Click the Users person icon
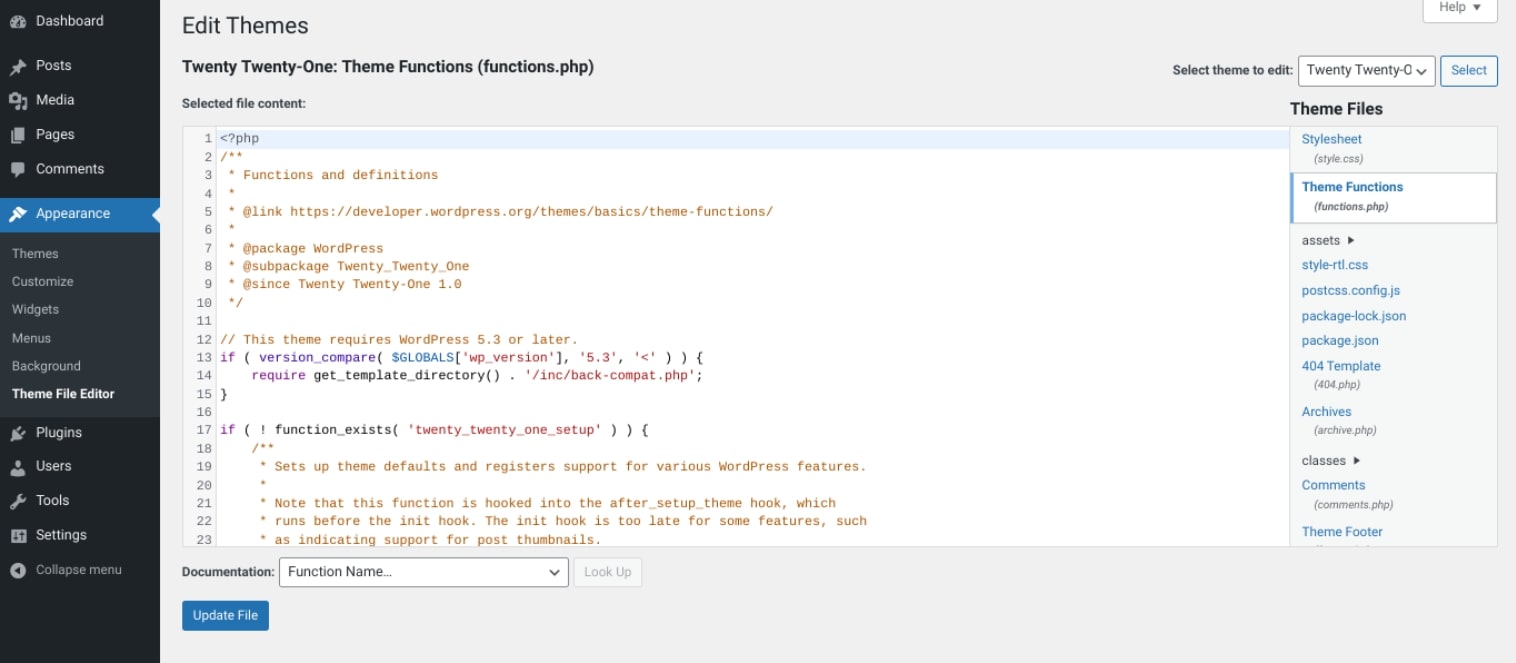Screen dimensions: 1516x663 (x=18, y=467)
